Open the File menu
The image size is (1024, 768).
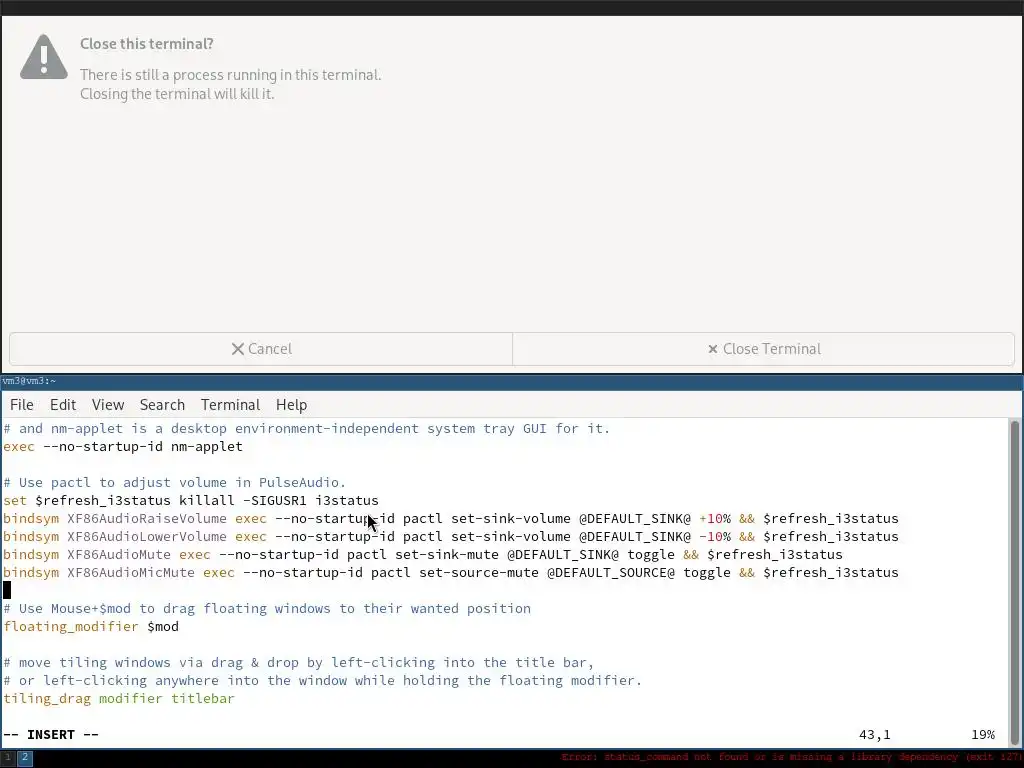pos(22,405)
